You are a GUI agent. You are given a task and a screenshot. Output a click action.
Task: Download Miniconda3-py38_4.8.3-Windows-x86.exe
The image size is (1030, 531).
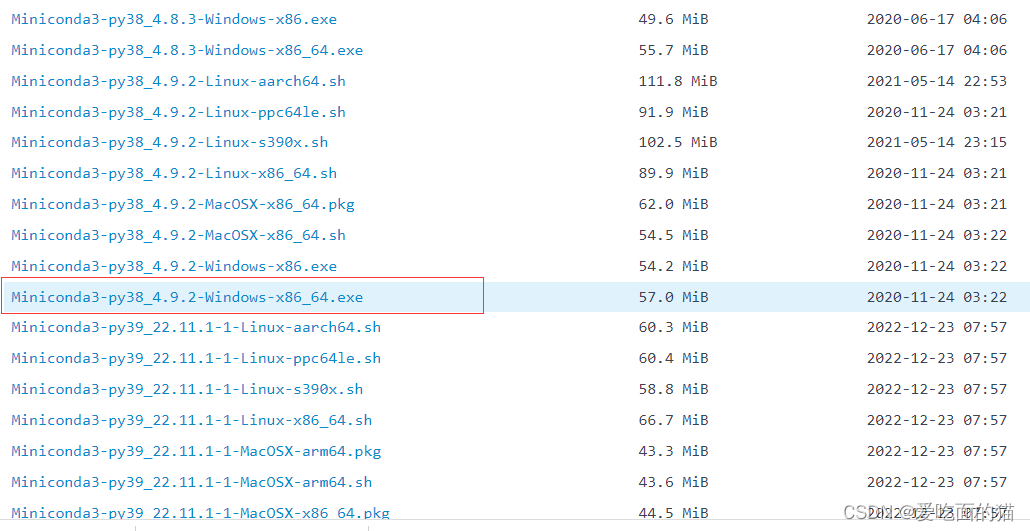174,19
